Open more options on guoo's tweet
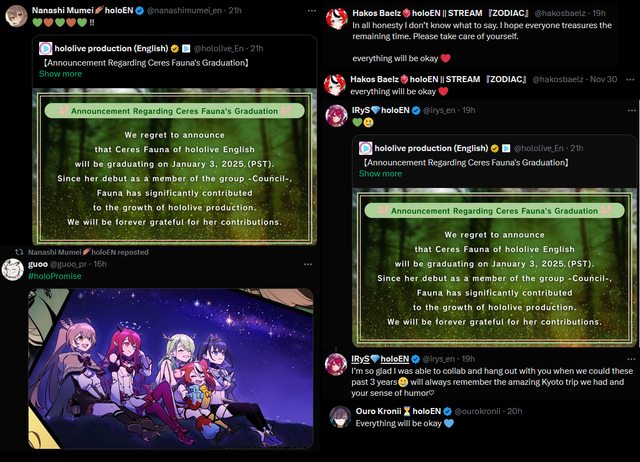 pyautogui.click(x=308, y=264)
